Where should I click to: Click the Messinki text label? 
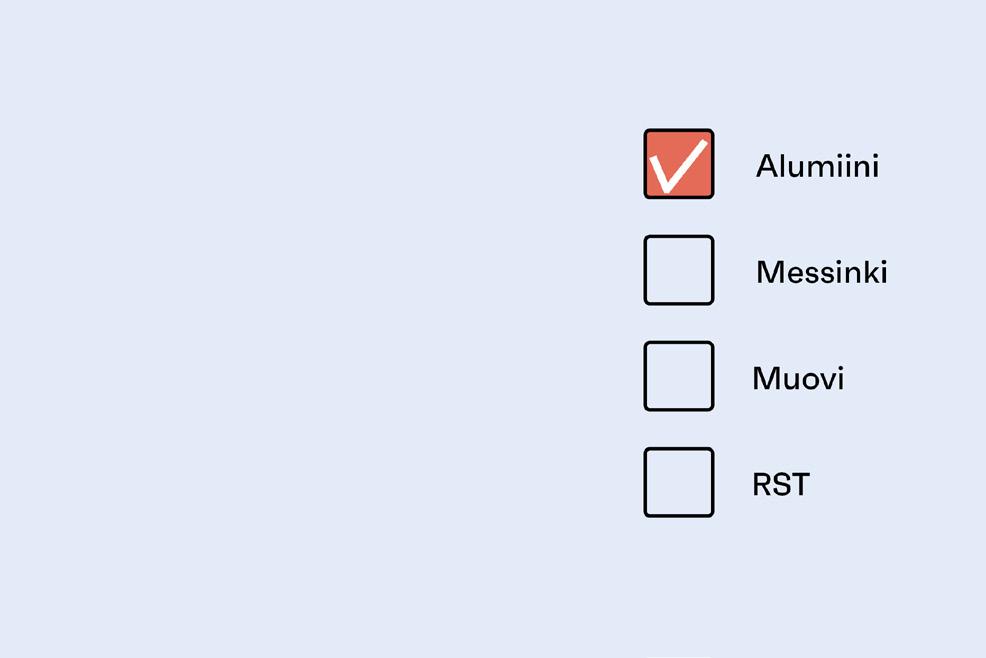coord(821,272)
